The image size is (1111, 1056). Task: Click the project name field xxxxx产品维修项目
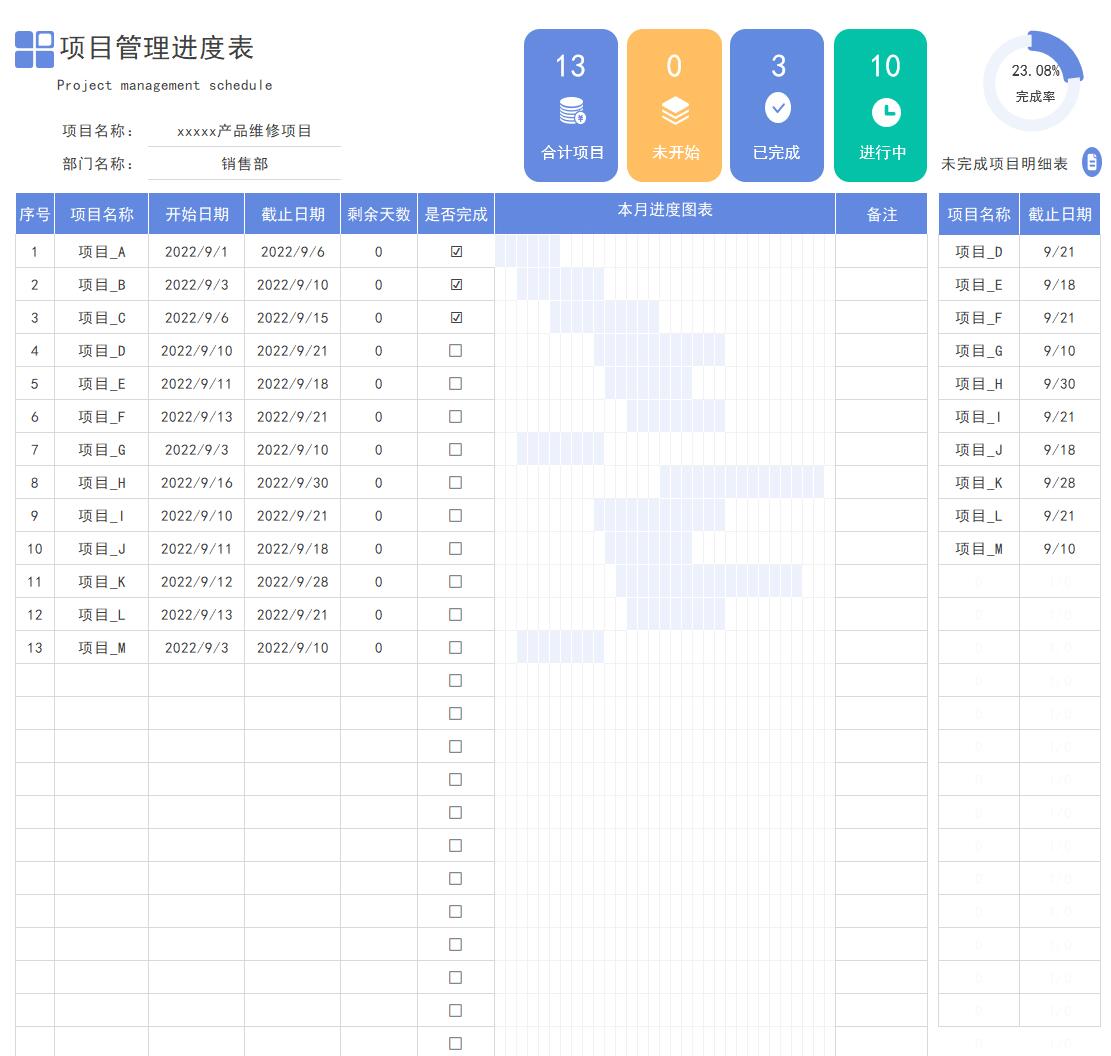(244, 131)
